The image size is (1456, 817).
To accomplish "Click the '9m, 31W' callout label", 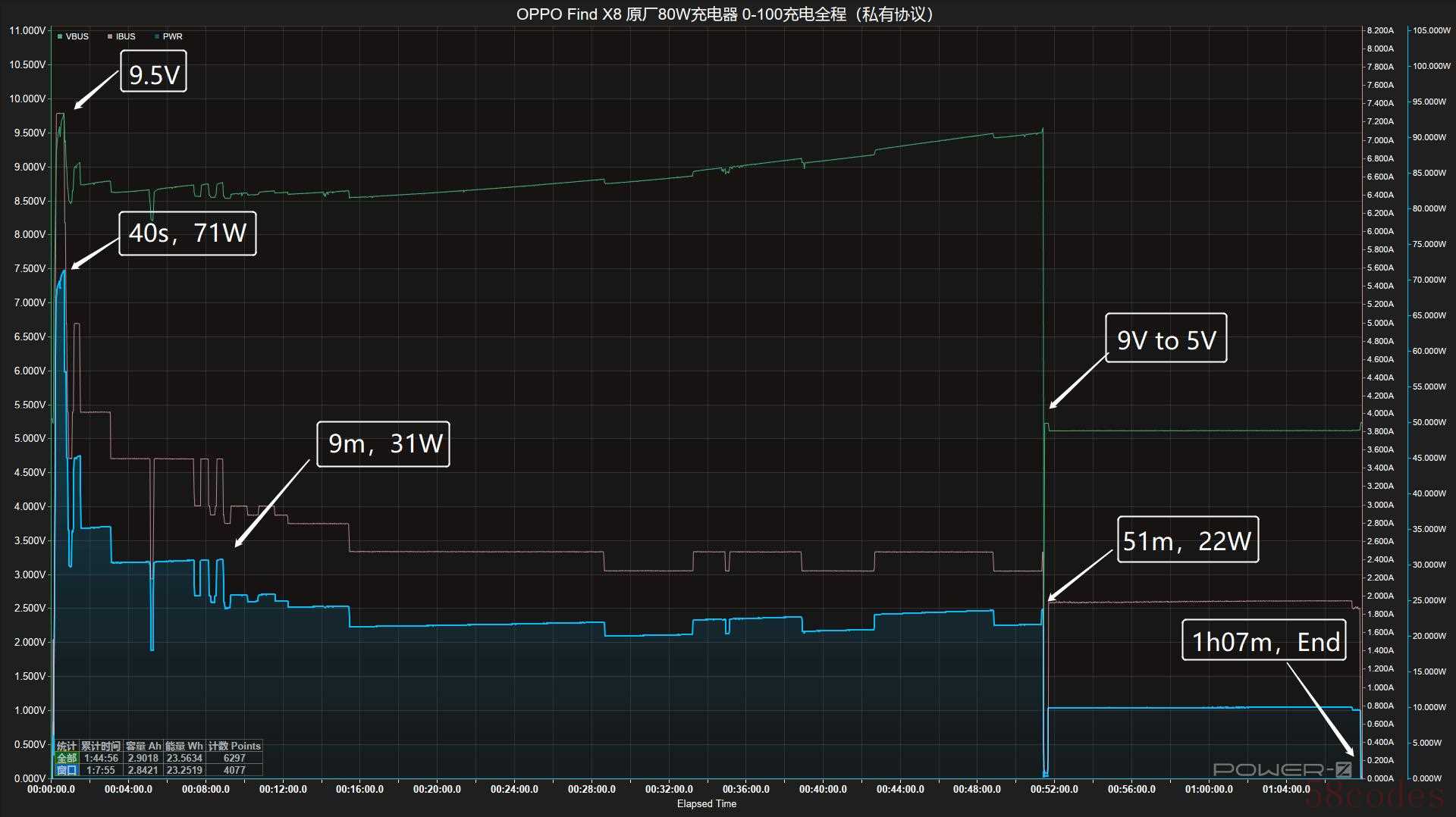I will (384, 443).
